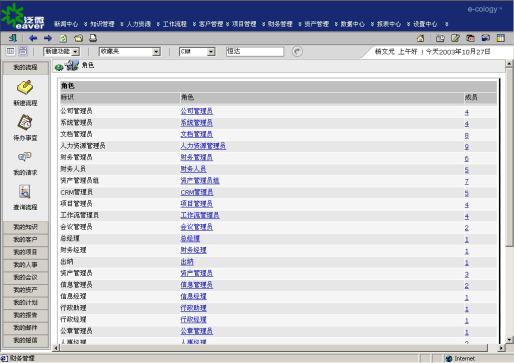Screen dimensions: 514x363
Task: Click the print icon in the toolbar
Action: (93, 38)
